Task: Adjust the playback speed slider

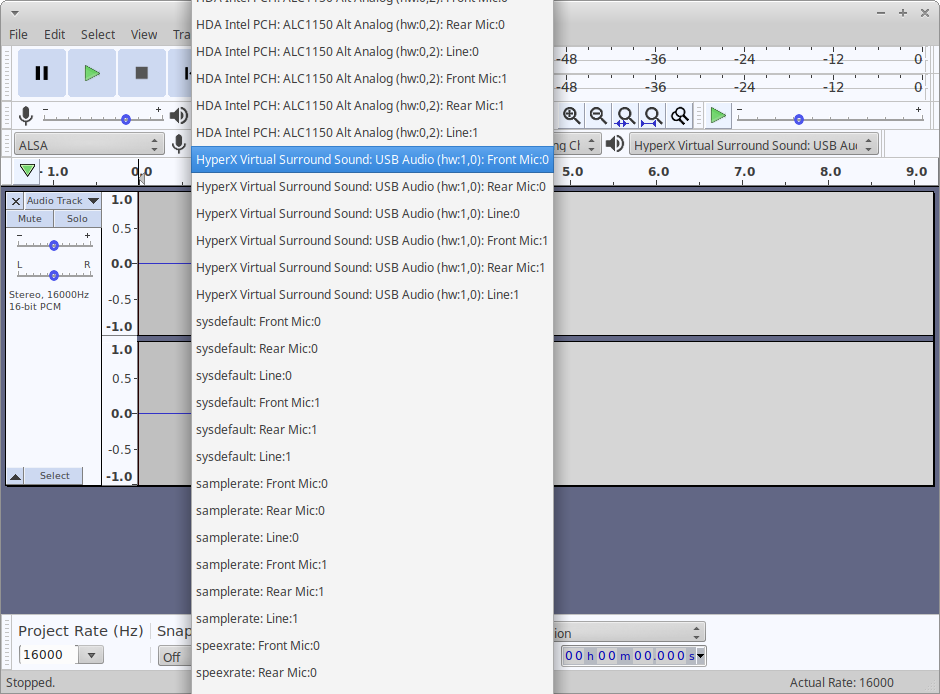Action: pyautogui.click(x=799, y=118)
